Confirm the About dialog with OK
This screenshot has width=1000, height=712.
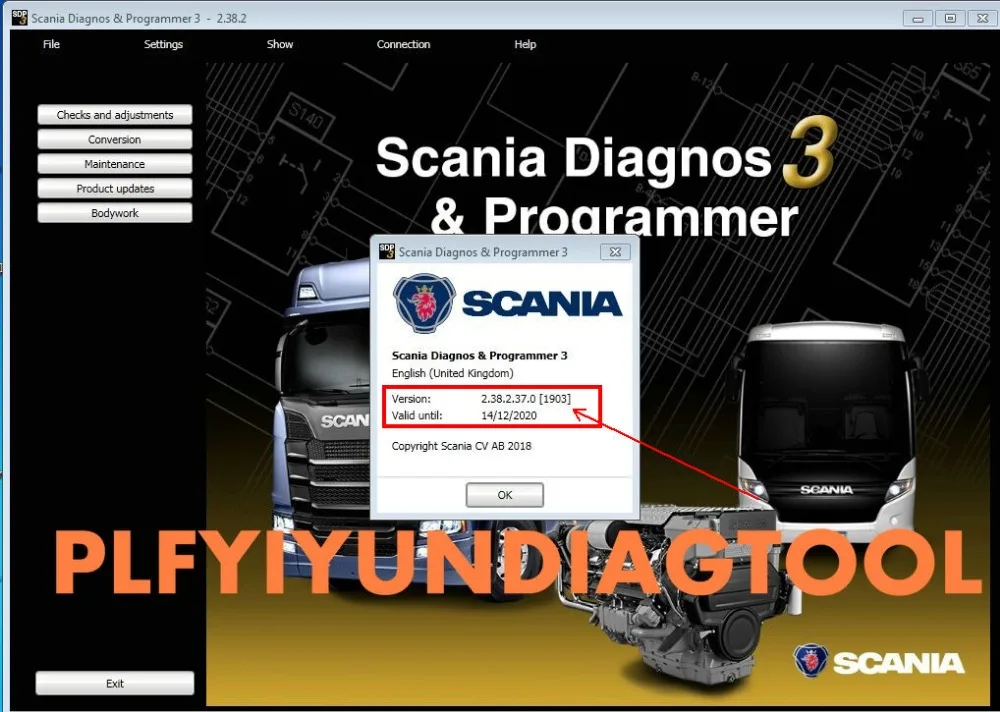(x=504, y=495)
